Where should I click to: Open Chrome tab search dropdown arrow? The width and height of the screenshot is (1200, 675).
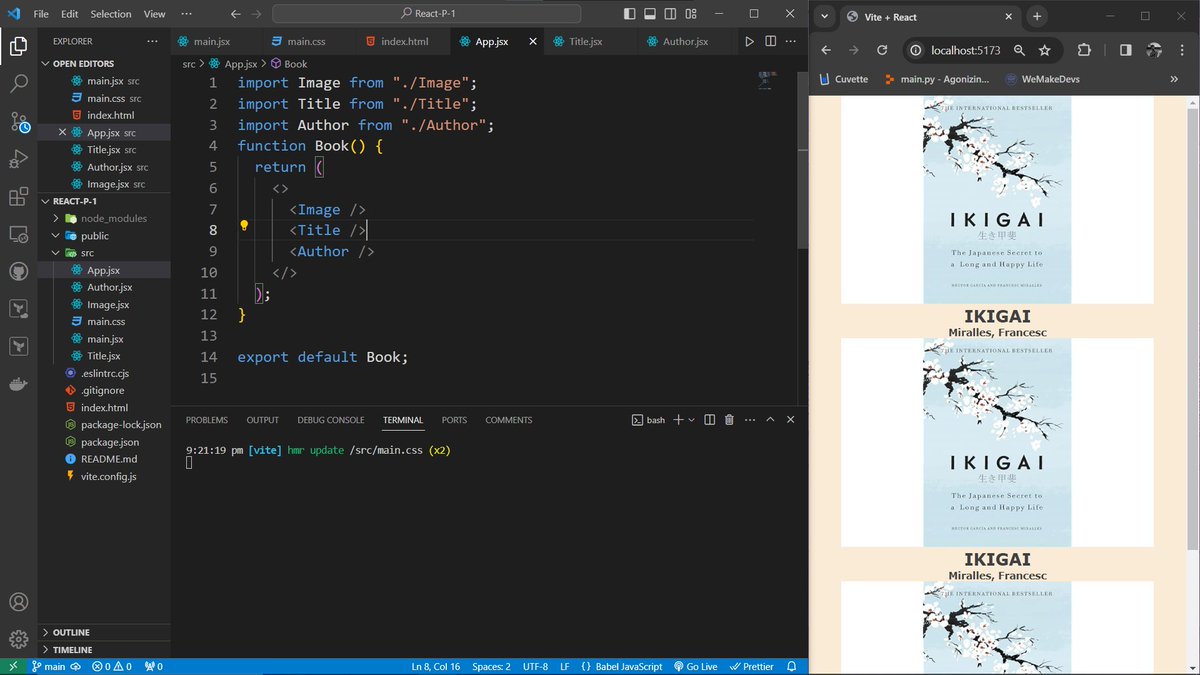pyautogui.click(x=824, y=16)
